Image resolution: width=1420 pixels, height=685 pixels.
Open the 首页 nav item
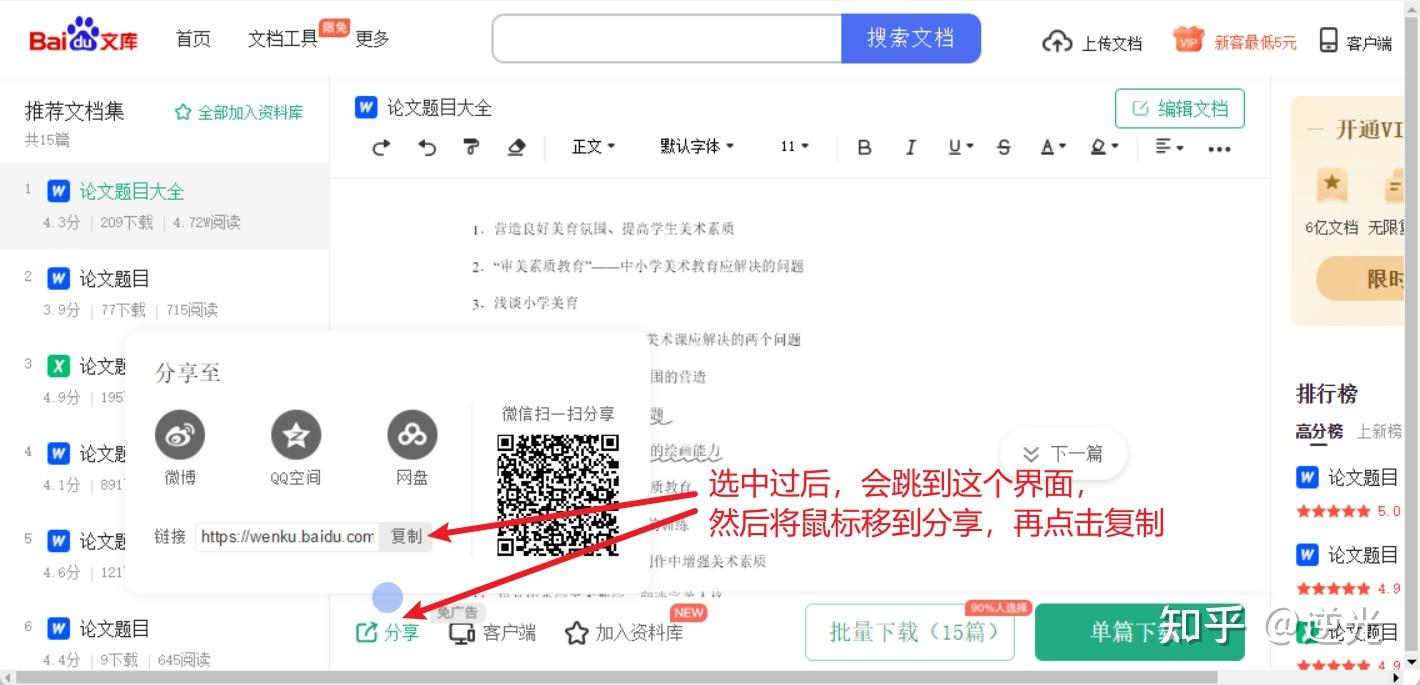193,39
